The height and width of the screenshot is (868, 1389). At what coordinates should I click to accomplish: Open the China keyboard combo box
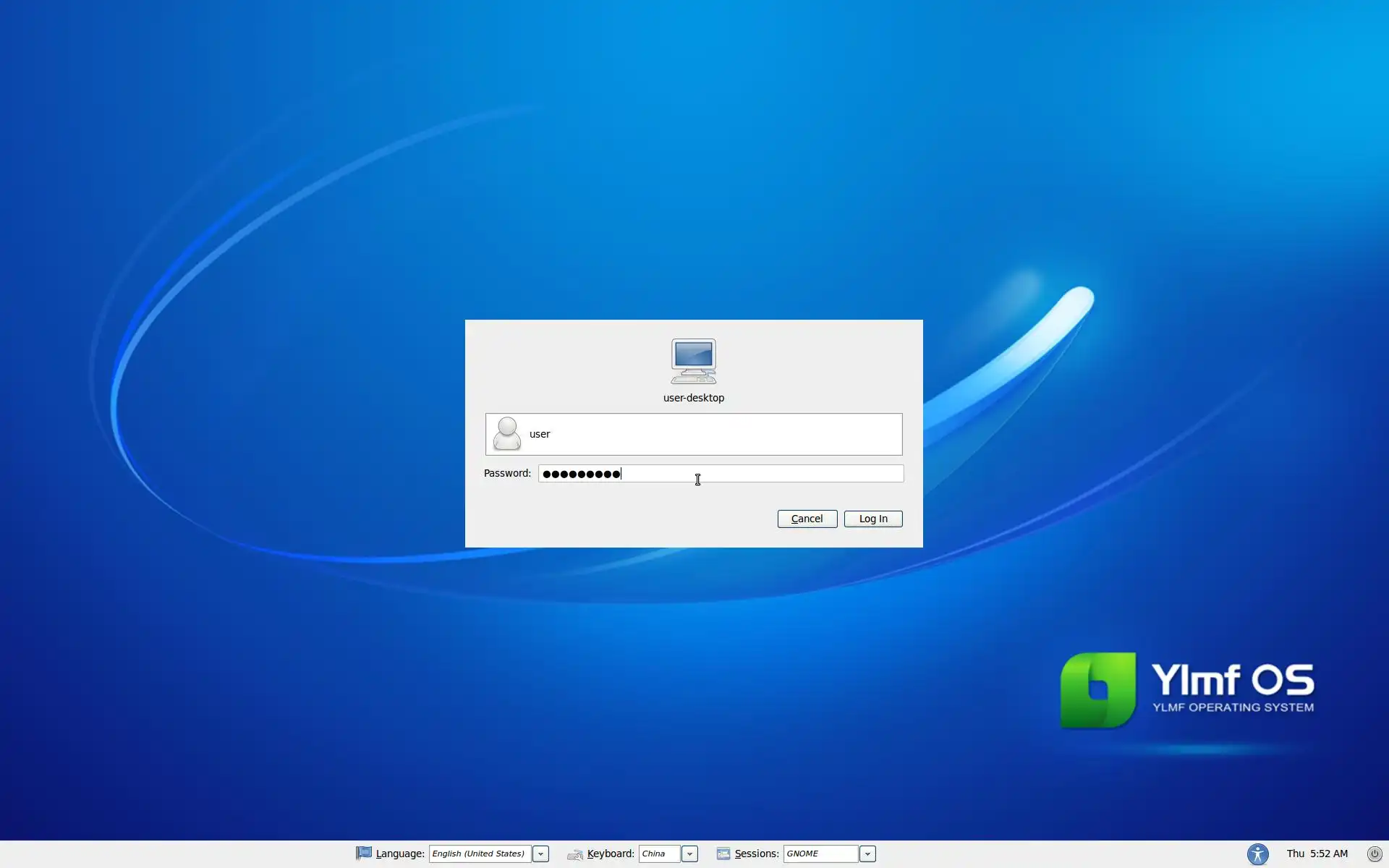658,854
